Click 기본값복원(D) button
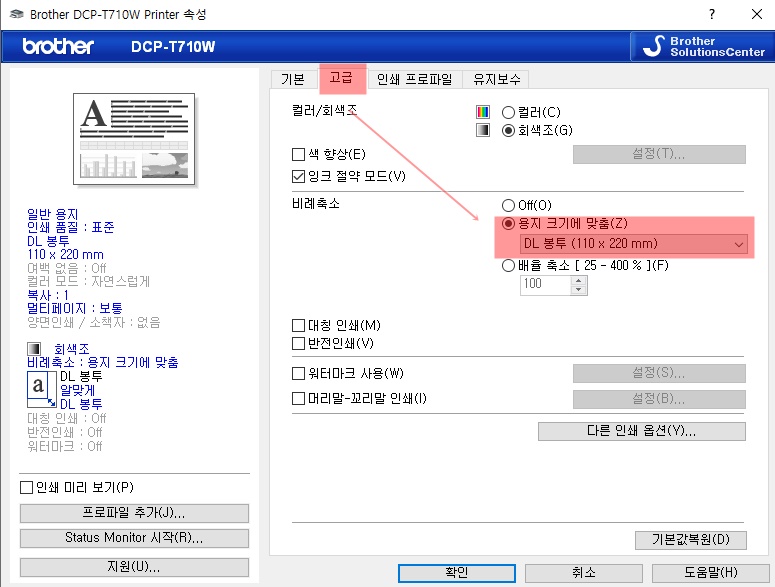Image resolution: width=775 pixels, height=587 pixels. click(690, 540)
